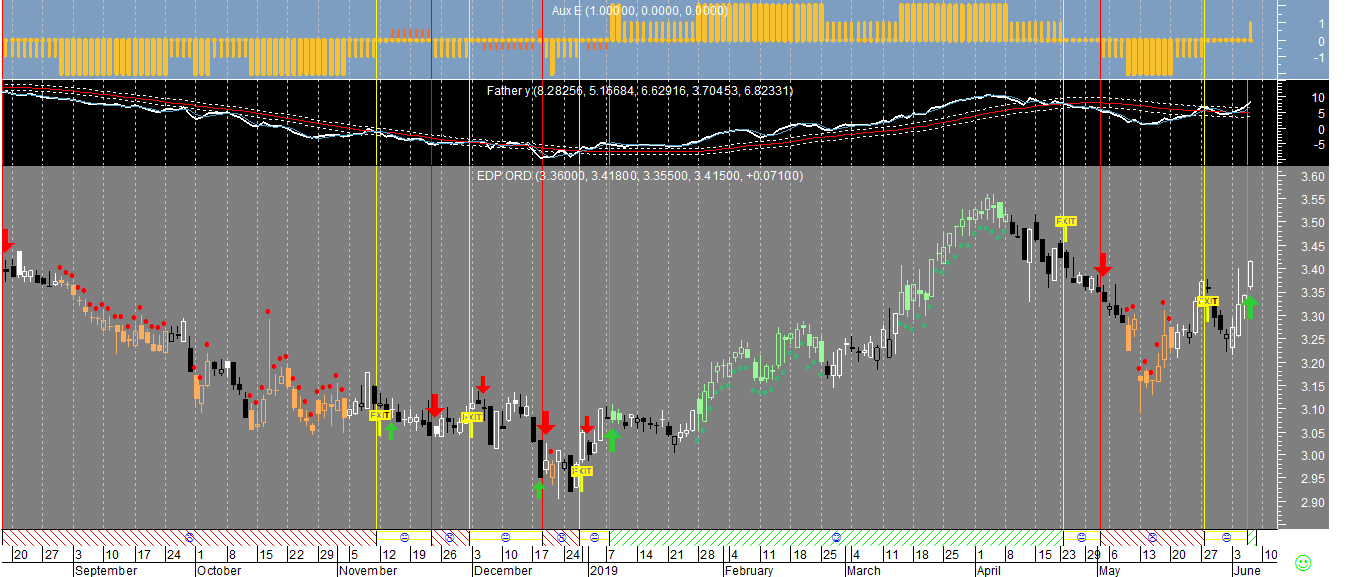Click the blue smiley above February 25 date

(837, 537)
